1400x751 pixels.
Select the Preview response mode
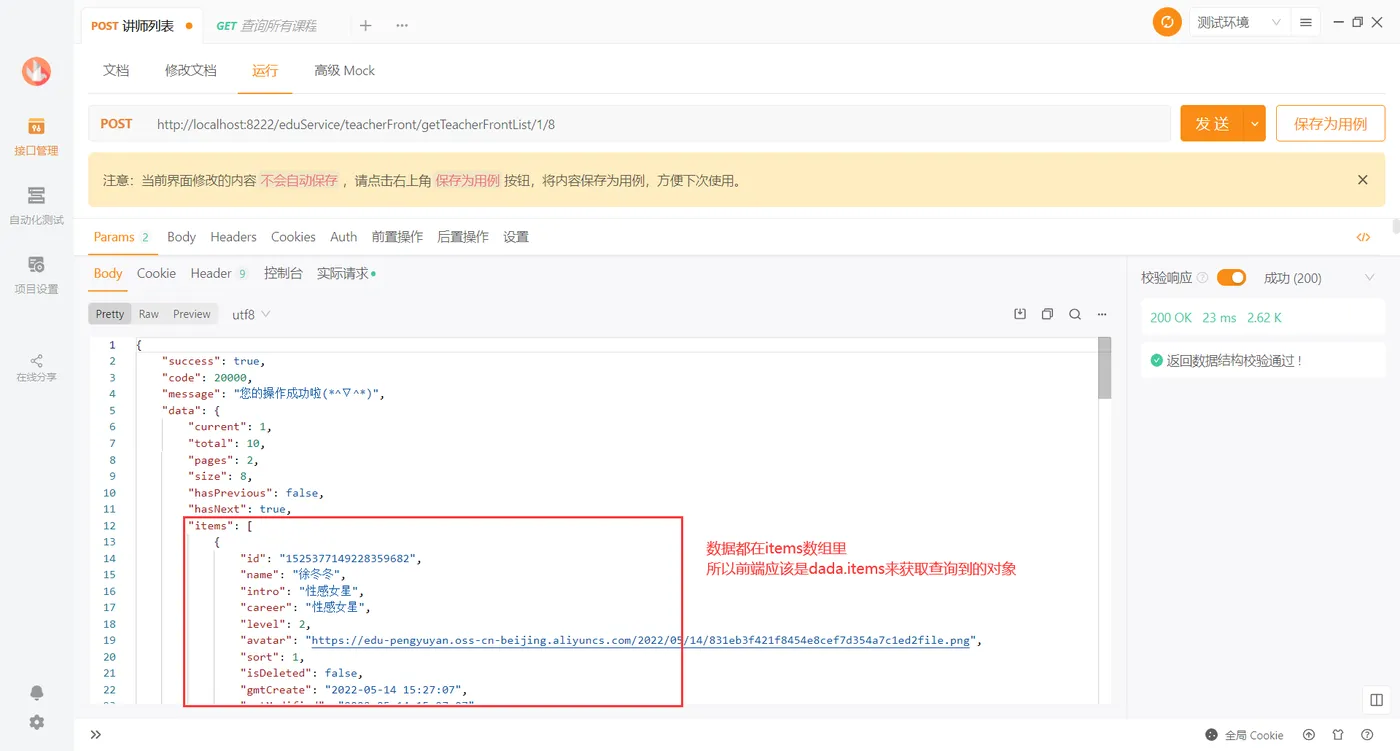191,313
